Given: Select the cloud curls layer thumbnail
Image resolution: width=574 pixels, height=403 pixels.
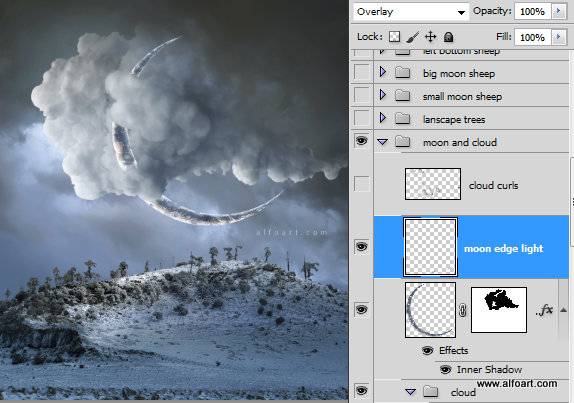Looking at the screenshot, I should tap(433, 184).
